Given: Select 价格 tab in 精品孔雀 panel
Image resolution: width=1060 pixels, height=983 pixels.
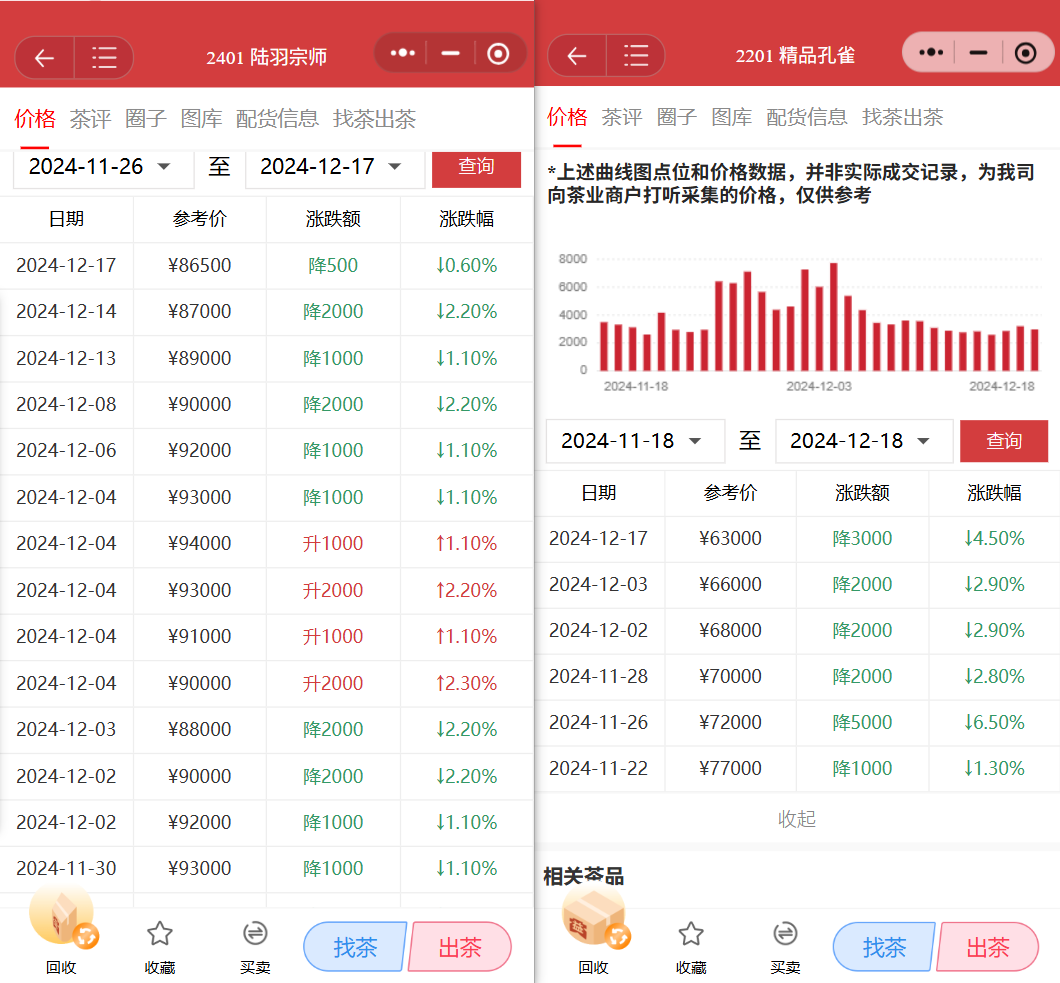Looking at the screenshot, I should tap(567, 117).
